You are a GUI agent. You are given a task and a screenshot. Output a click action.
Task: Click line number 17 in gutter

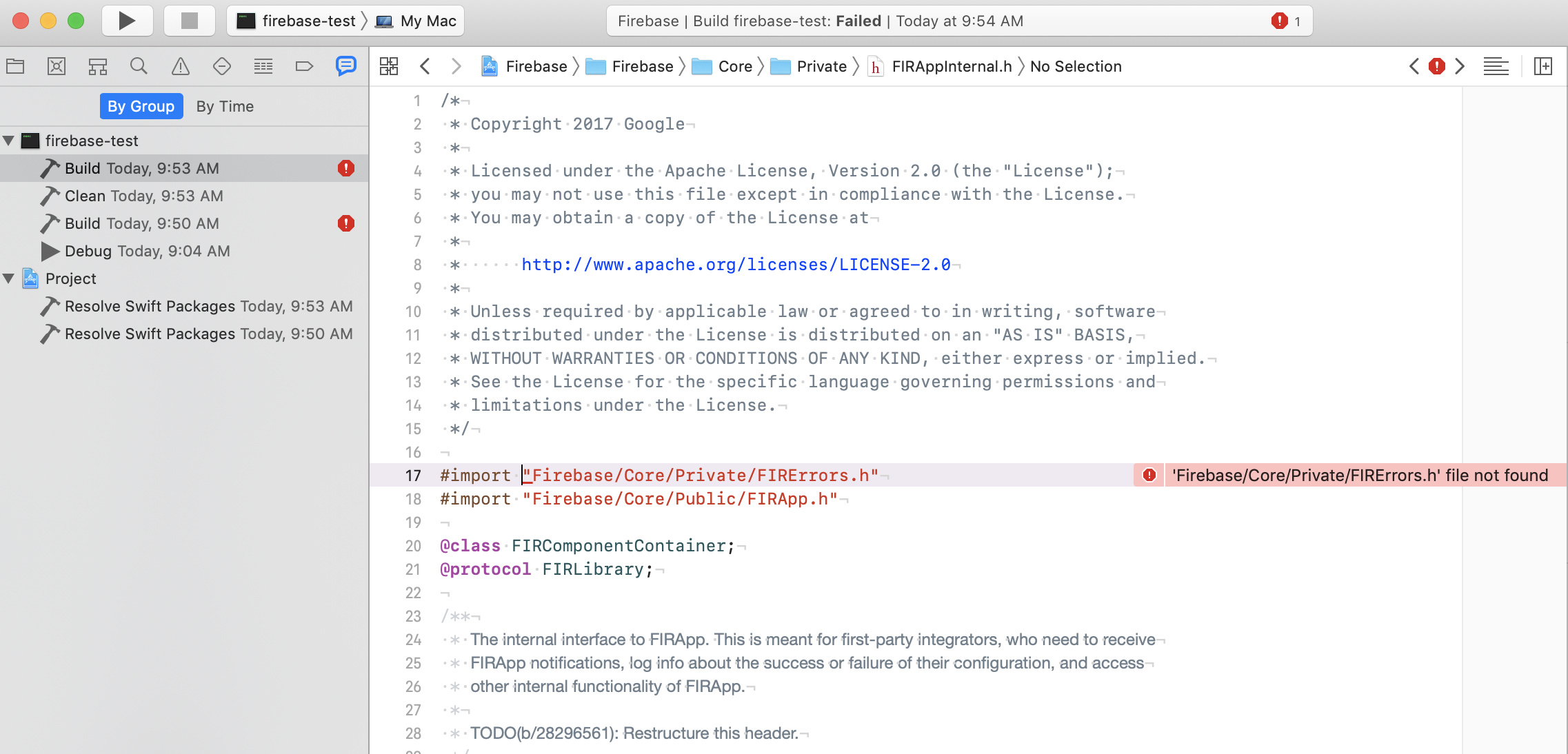pos(413,475)
